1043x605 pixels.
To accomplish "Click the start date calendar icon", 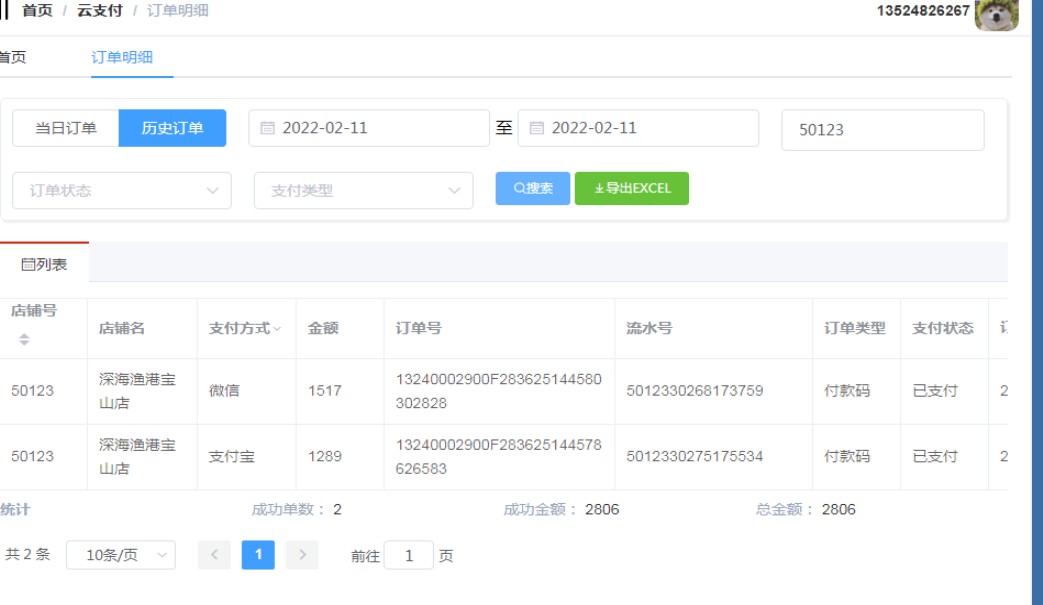I will coord(267,128).
